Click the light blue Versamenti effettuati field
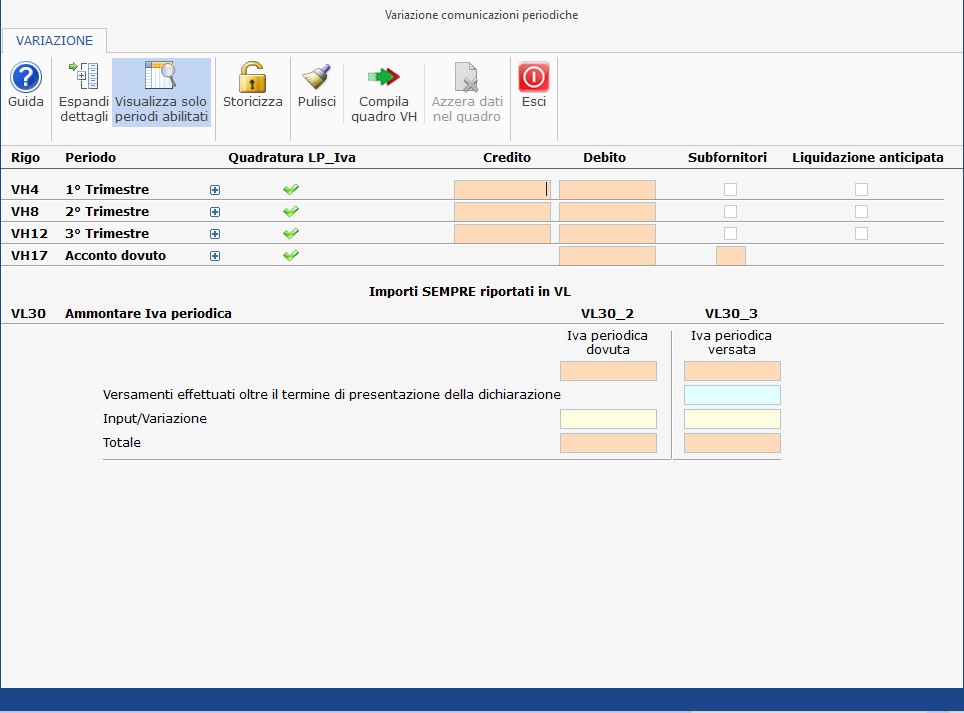Viewport: 964px width, 713px height. click(732, 395)
